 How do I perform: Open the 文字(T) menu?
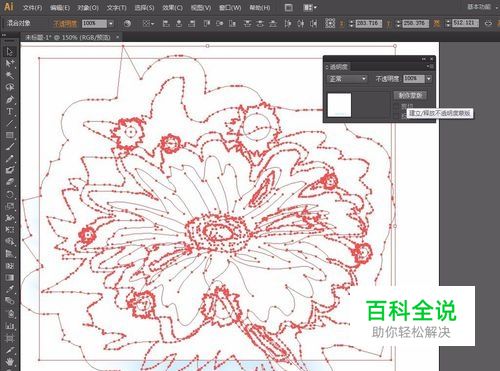117,8
